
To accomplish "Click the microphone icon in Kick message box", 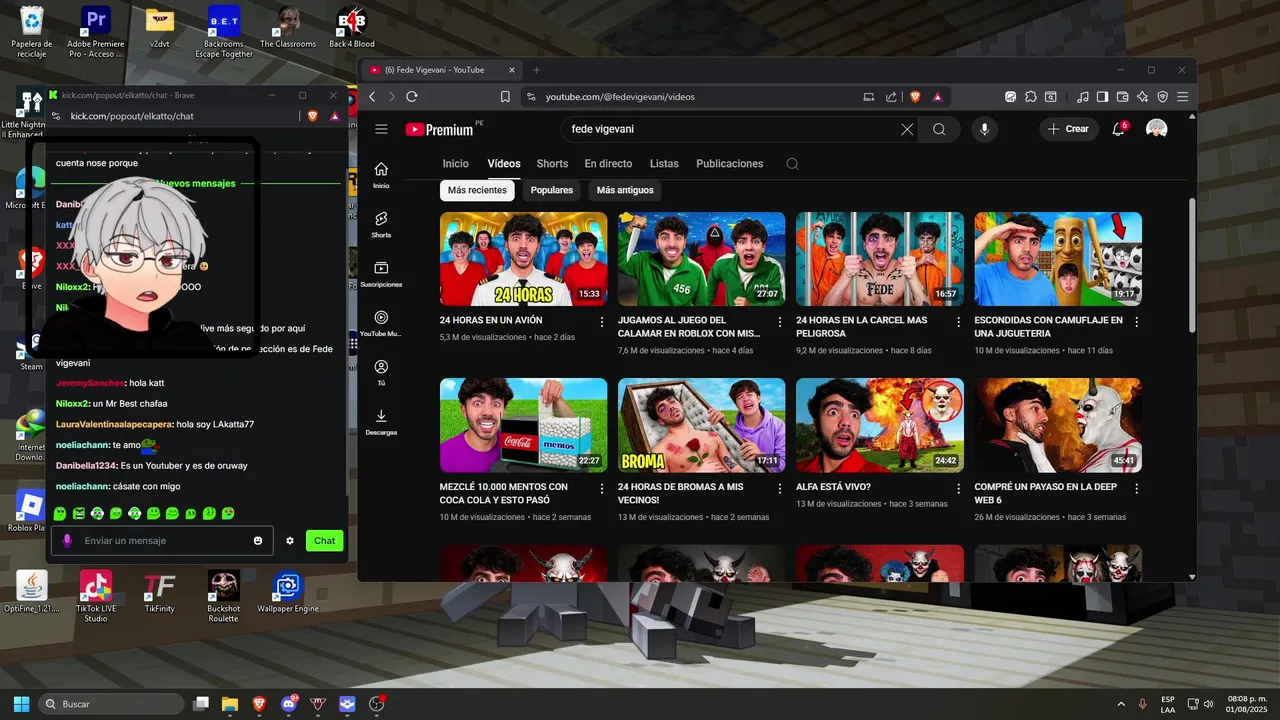I will pyautogui.click(x=67, y=541).
